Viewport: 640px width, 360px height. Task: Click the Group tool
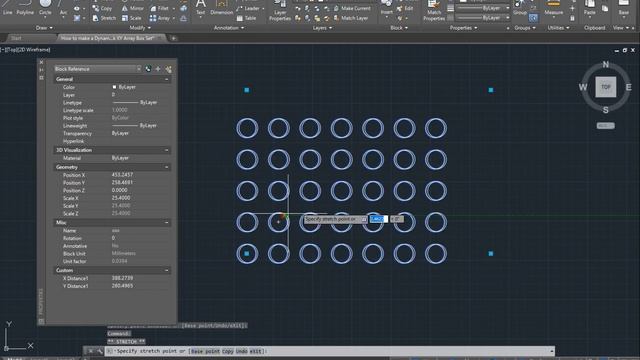click(520, 7)
